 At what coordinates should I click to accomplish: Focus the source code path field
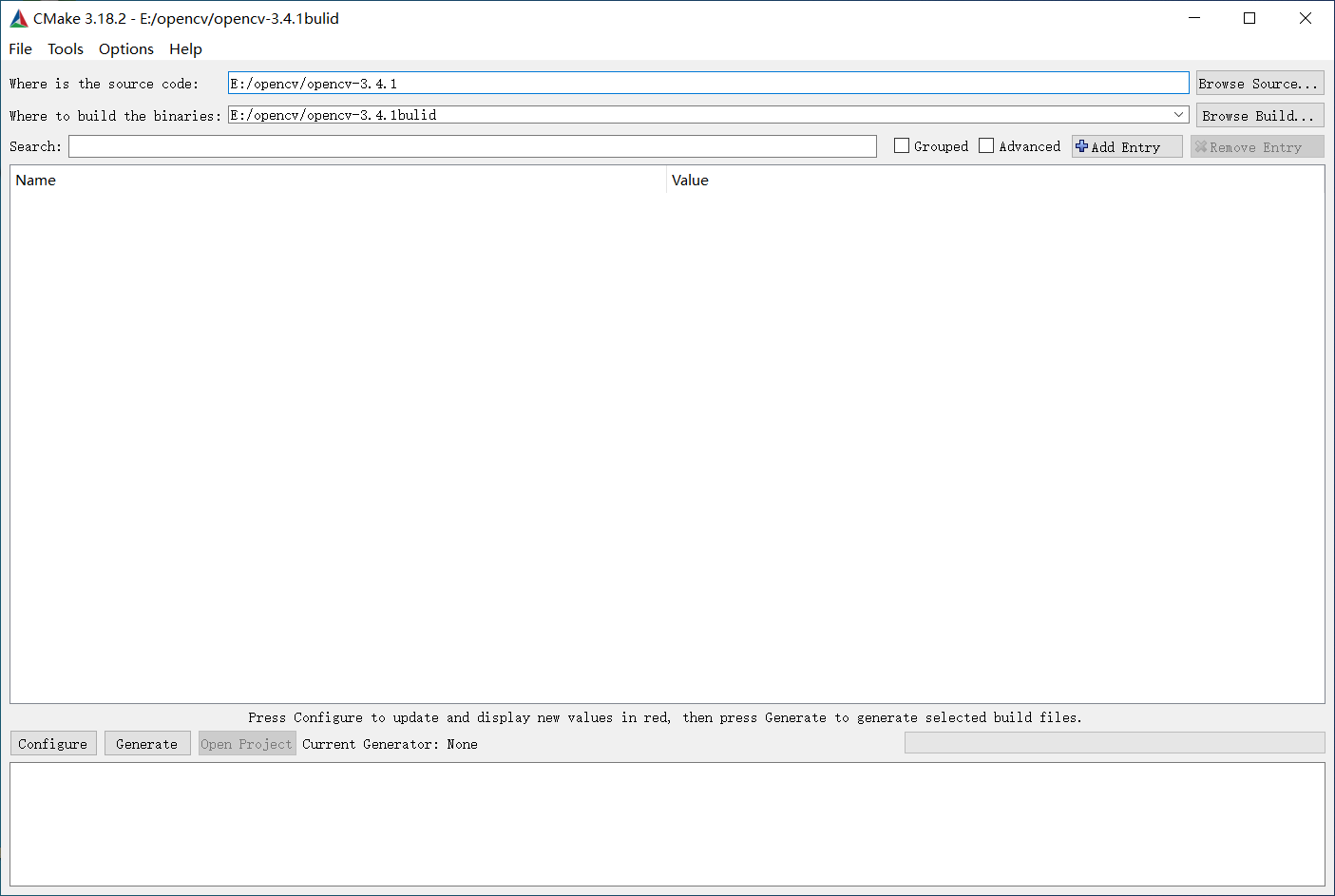708,84
